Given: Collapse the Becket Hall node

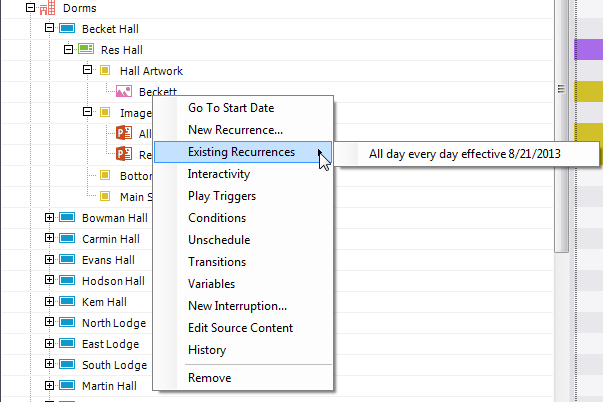Looking at the screenshot, I should pos(49,28).
